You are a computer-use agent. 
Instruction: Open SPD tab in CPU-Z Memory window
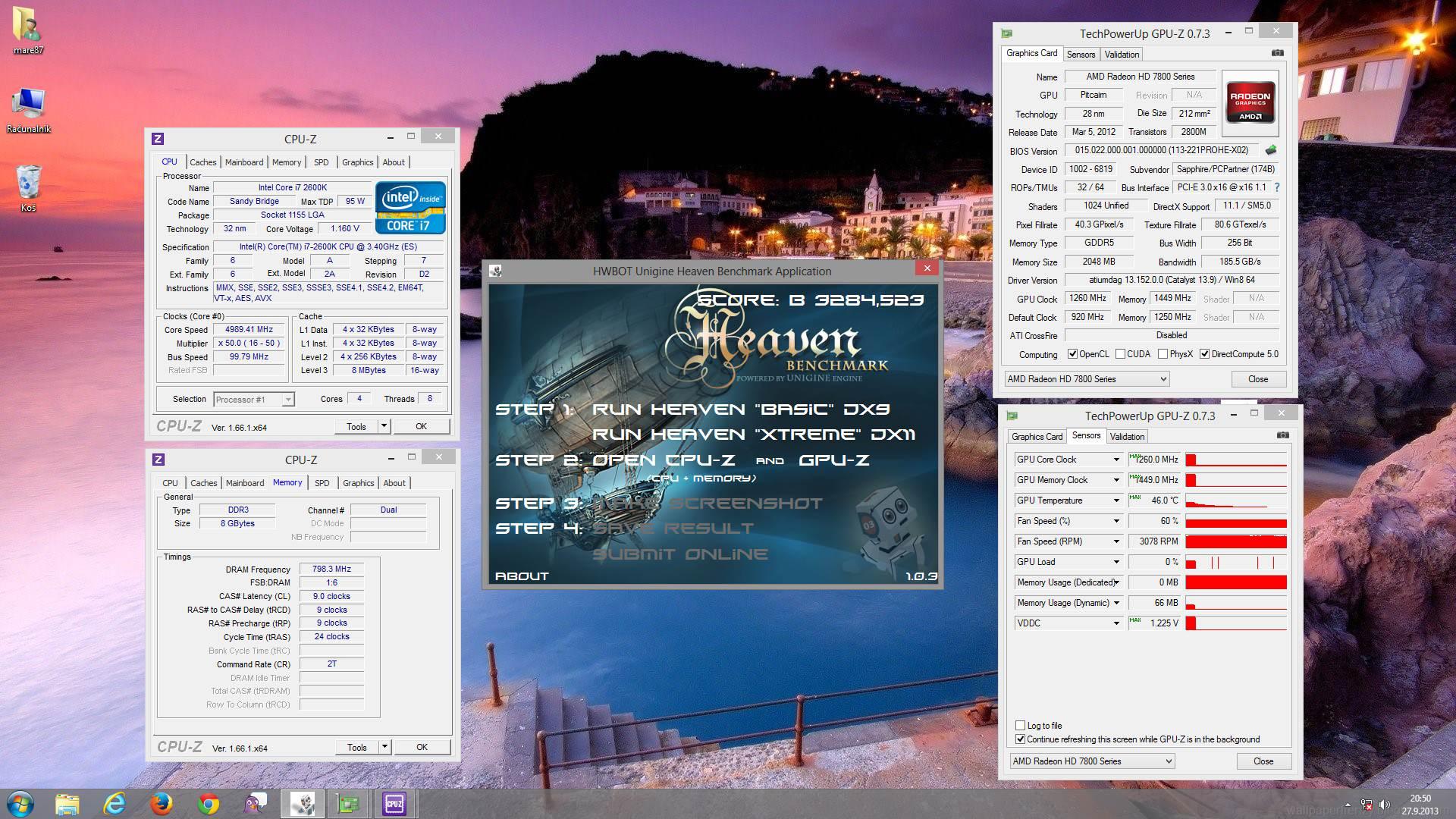[322, 483]
